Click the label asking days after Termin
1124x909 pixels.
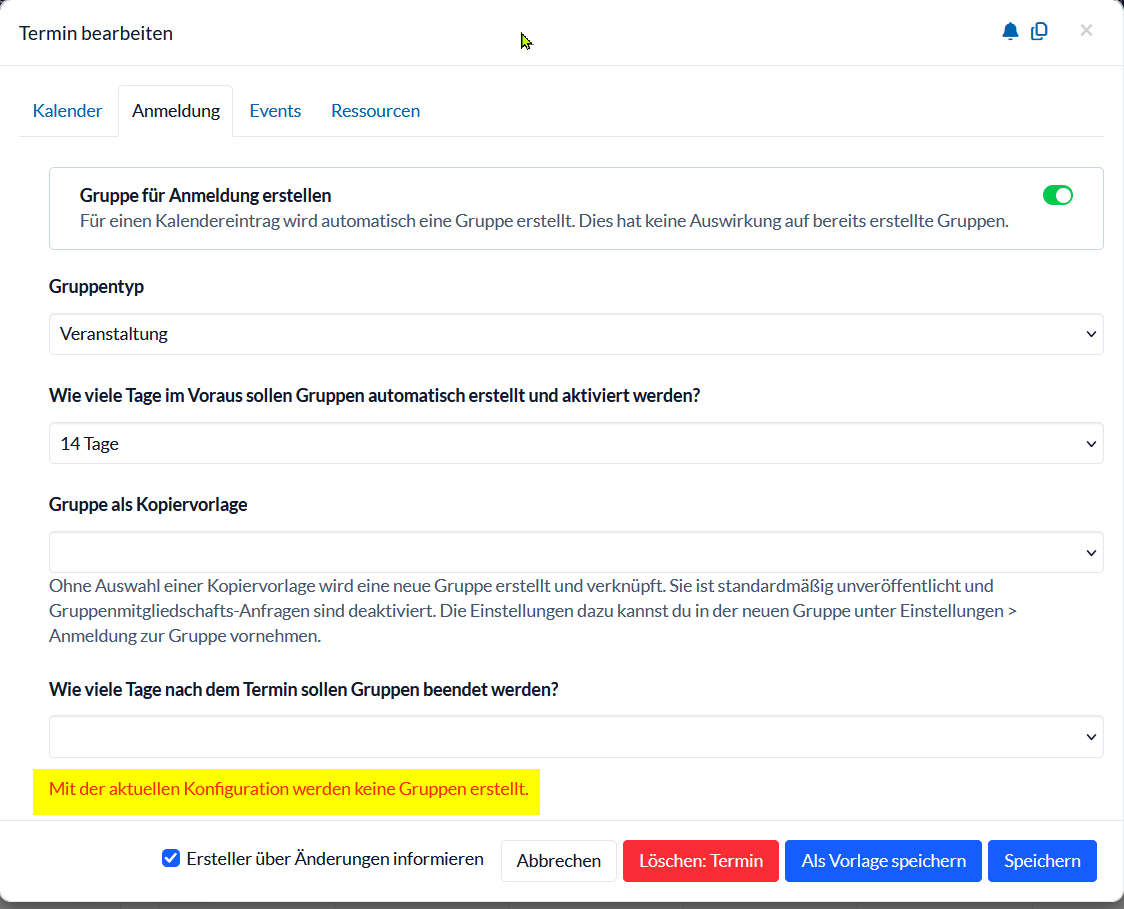click(303, 690)
